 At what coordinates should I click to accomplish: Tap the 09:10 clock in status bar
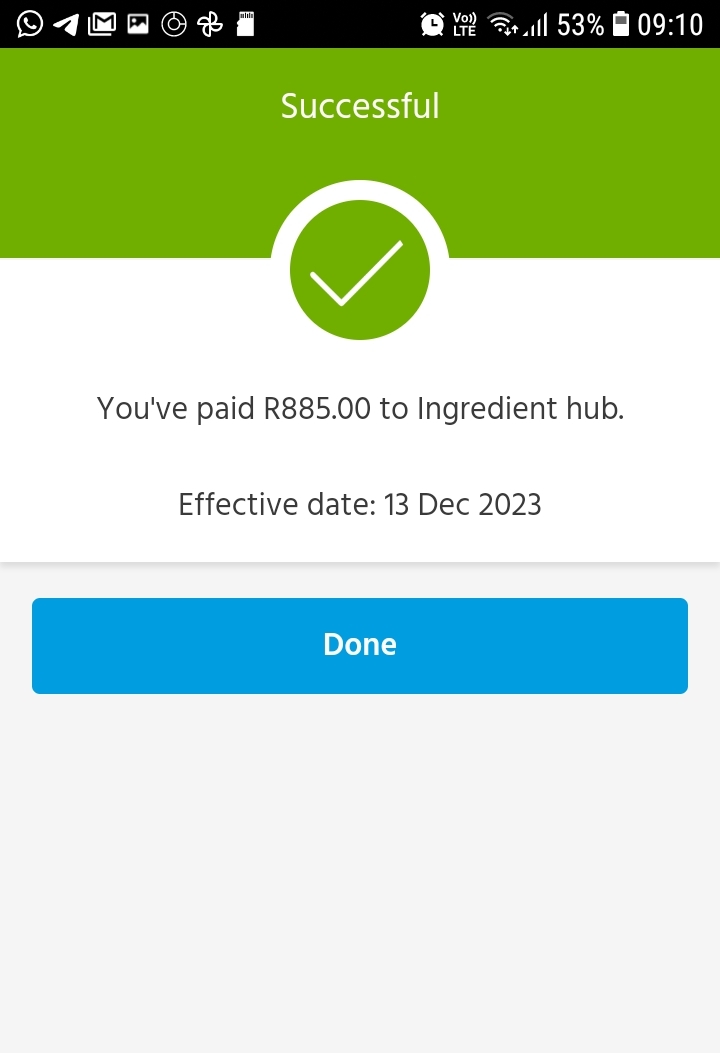tap(670, 25)
